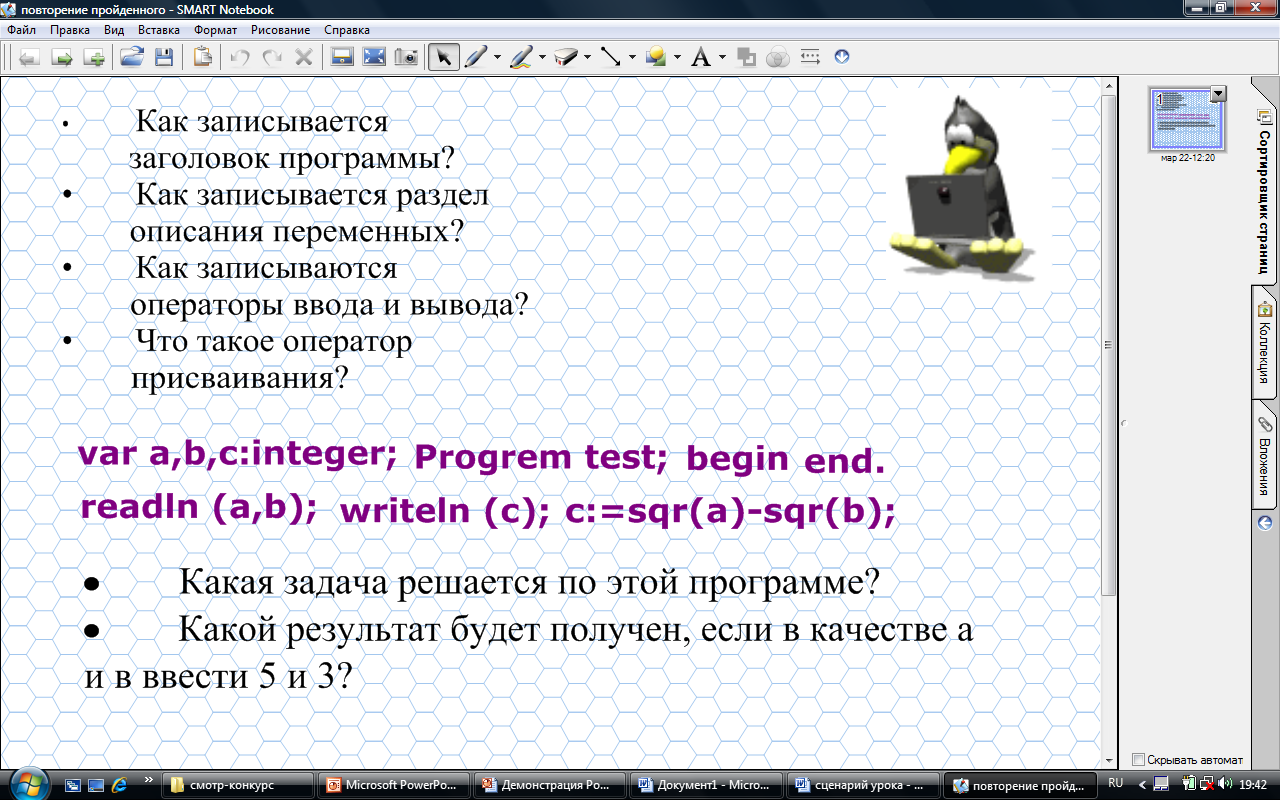Image resolution: width=1280 pixels, height=800 pixels.
Task: Launch the screen capture camera tool
Action: (x=406, y=57)
